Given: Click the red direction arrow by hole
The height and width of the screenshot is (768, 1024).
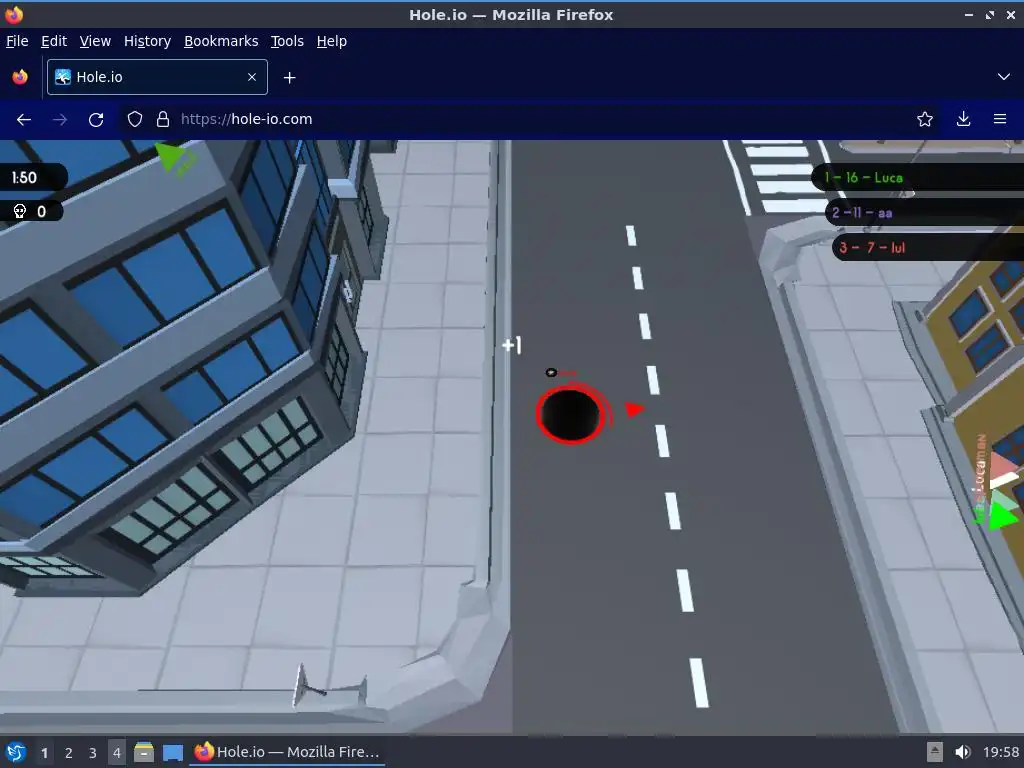Looking at the screenshot, I should [x=634, y=409].
